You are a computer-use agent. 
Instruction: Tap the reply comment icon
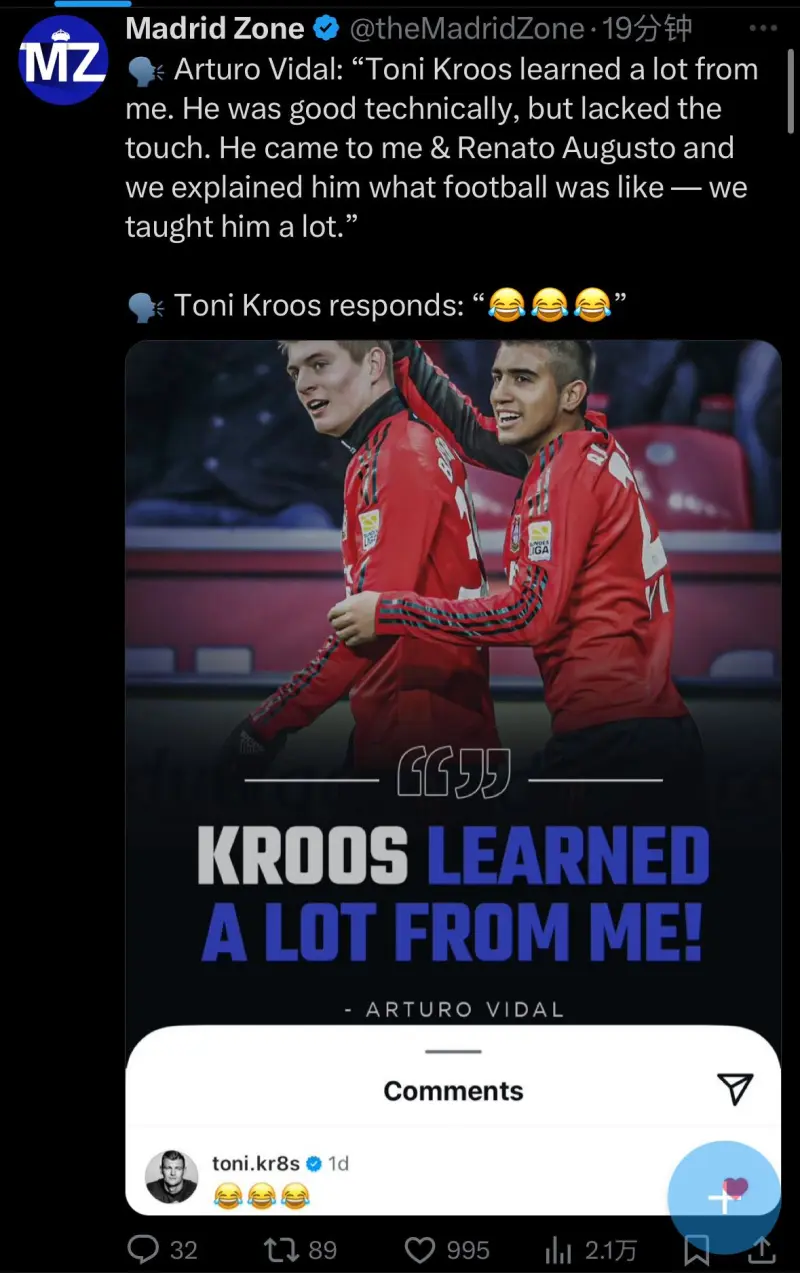(144, 1249)
